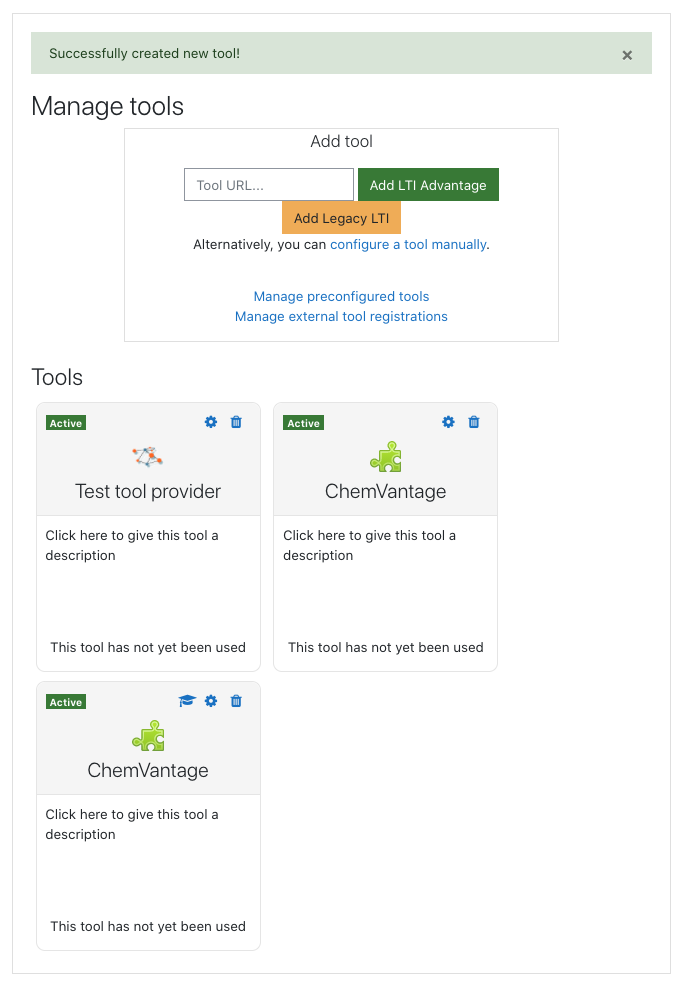The width and height of the screenshot is (680, 992).
Task: Open Manage external tool registrations link
Action: click(x=342, y=316)
